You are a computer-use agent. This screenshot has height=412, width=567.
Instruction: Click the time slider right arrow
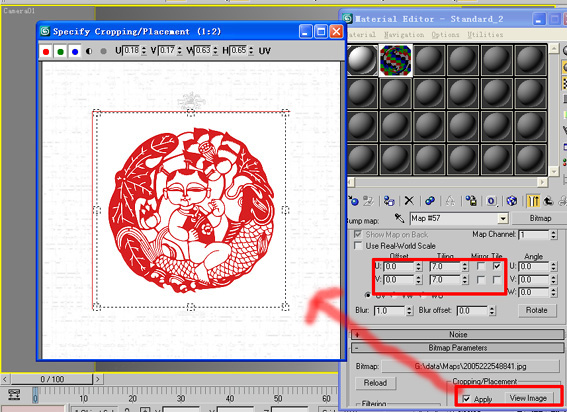(x=98, y=379)
